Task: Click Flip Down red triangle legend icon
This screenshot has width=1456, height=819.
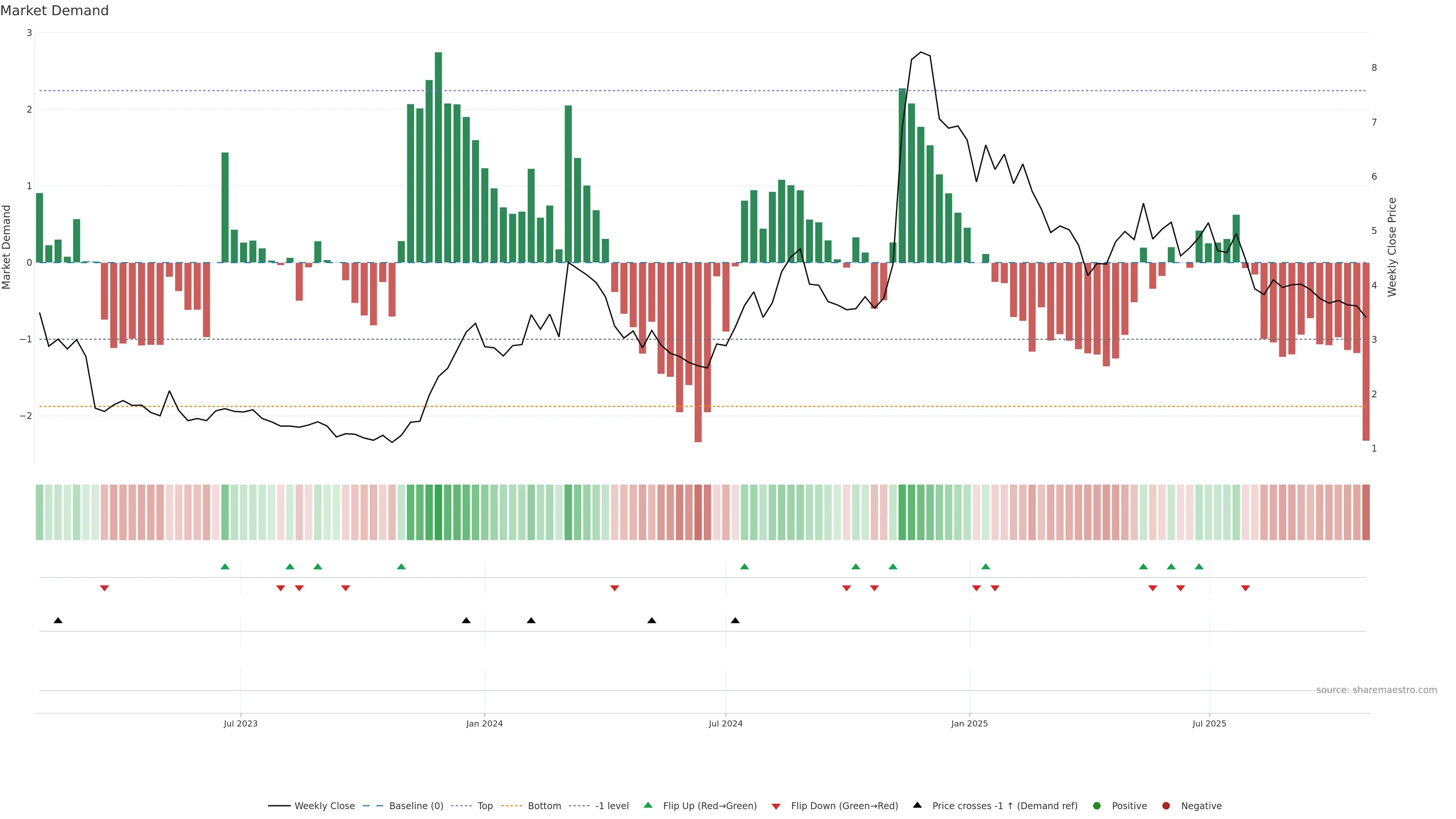Action: click(x=776, y=806)
